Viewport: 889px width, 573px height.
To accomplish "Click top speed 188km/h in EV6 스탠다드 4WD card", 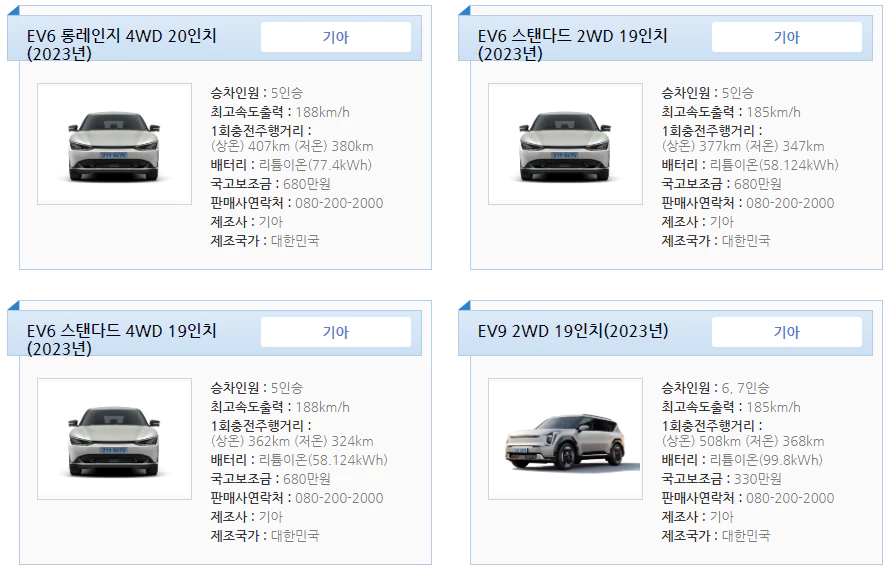I will 323,407.
